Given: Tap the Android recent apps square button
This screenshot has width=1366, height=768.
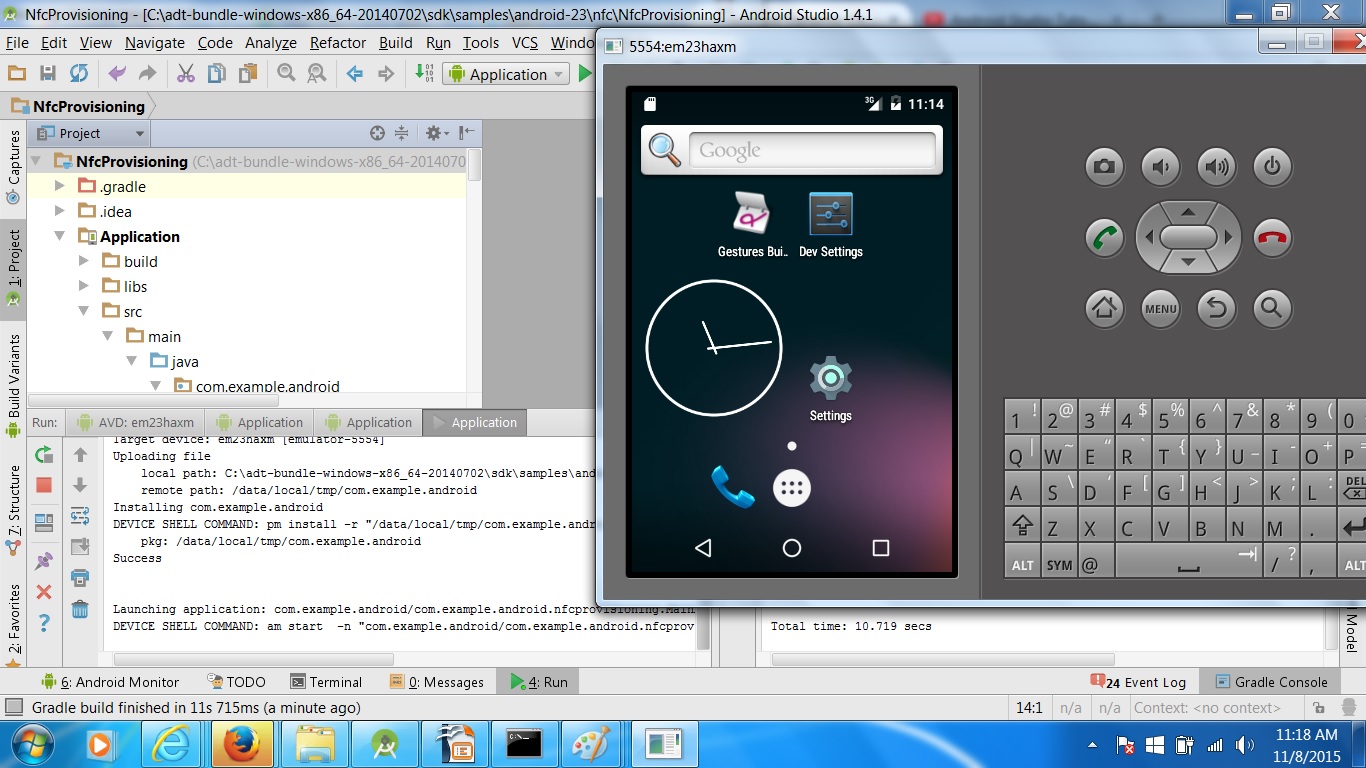Looking at the screenshot, I should point(880,548).
